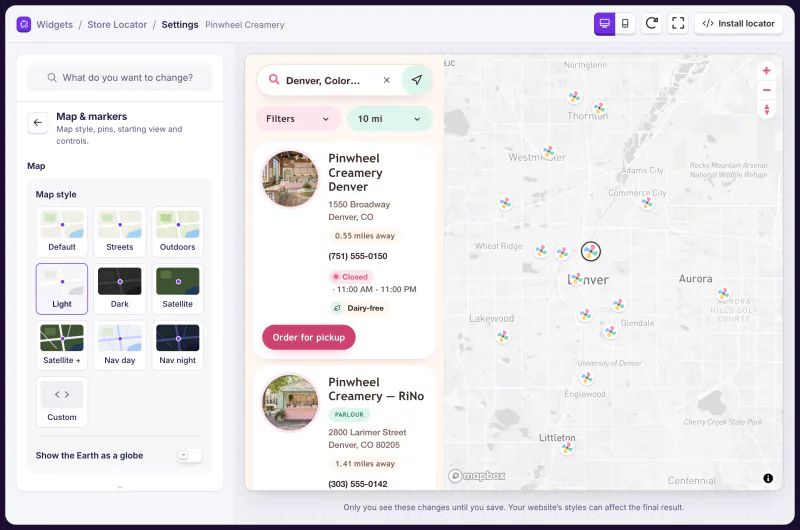The height and width of the screenshot is (530, 800).
Task: Click the pinwheel marker at Littleton
Action: [567, 448]
